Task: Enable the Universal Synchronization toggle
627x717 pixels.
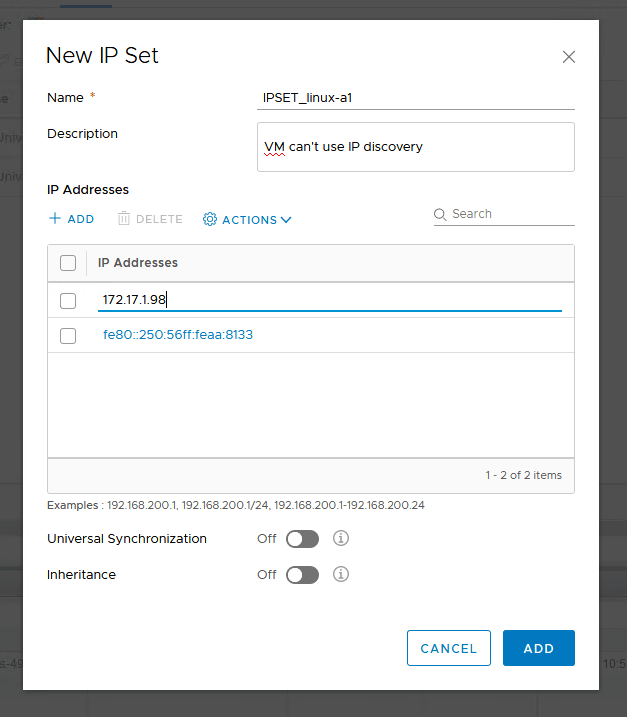Action: tap(302, 539)
